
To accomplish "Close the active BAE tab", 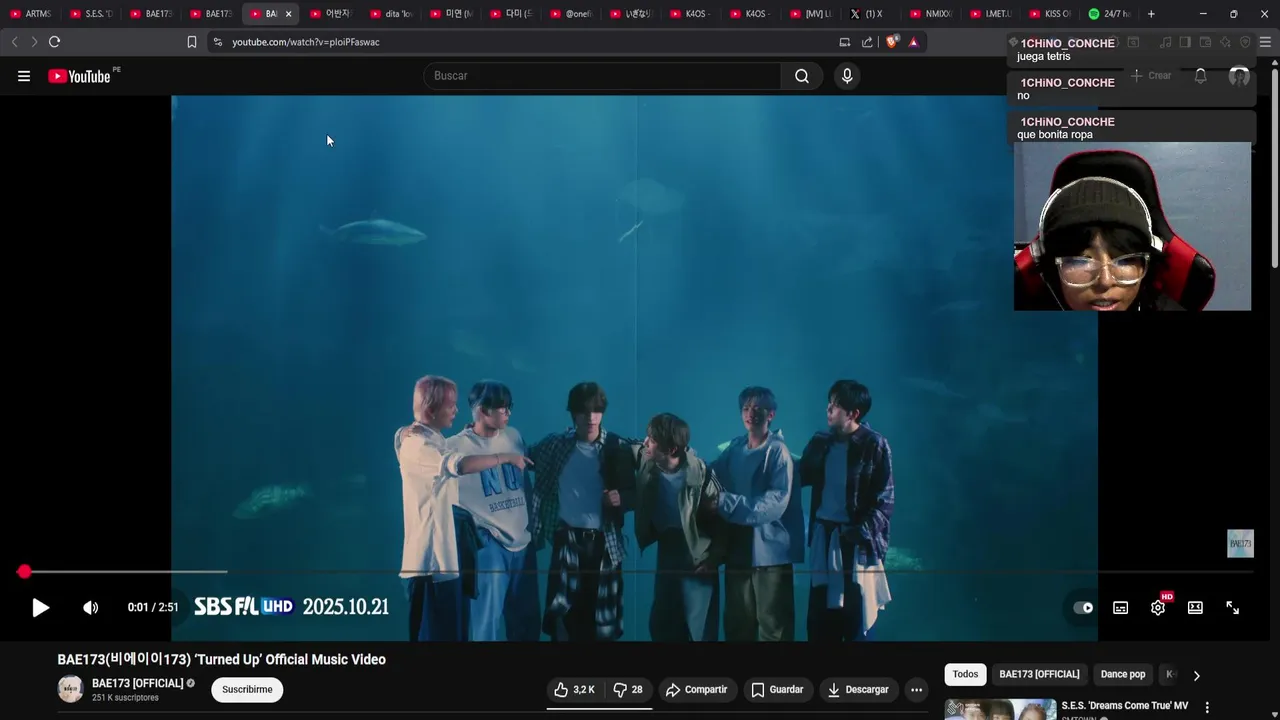I will pyautogui.click(x=288, y=14).
